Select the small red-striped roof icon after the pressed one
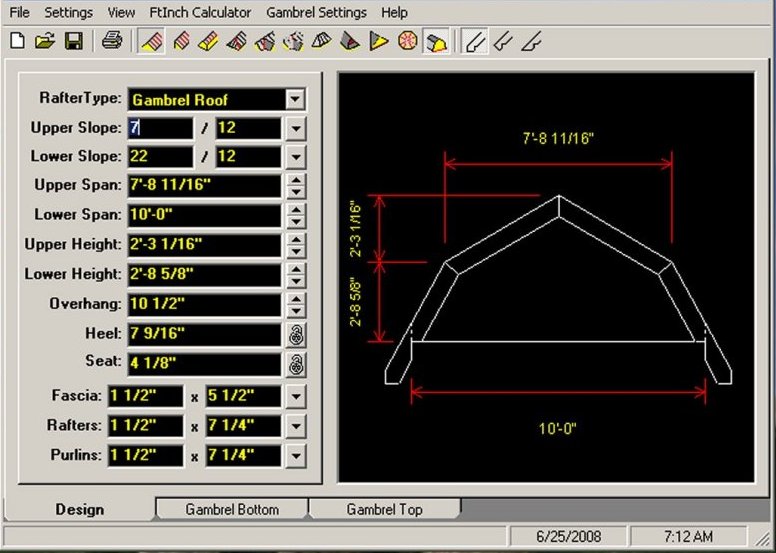The height and width of the screenshot is (553, 776). point(182,41)
